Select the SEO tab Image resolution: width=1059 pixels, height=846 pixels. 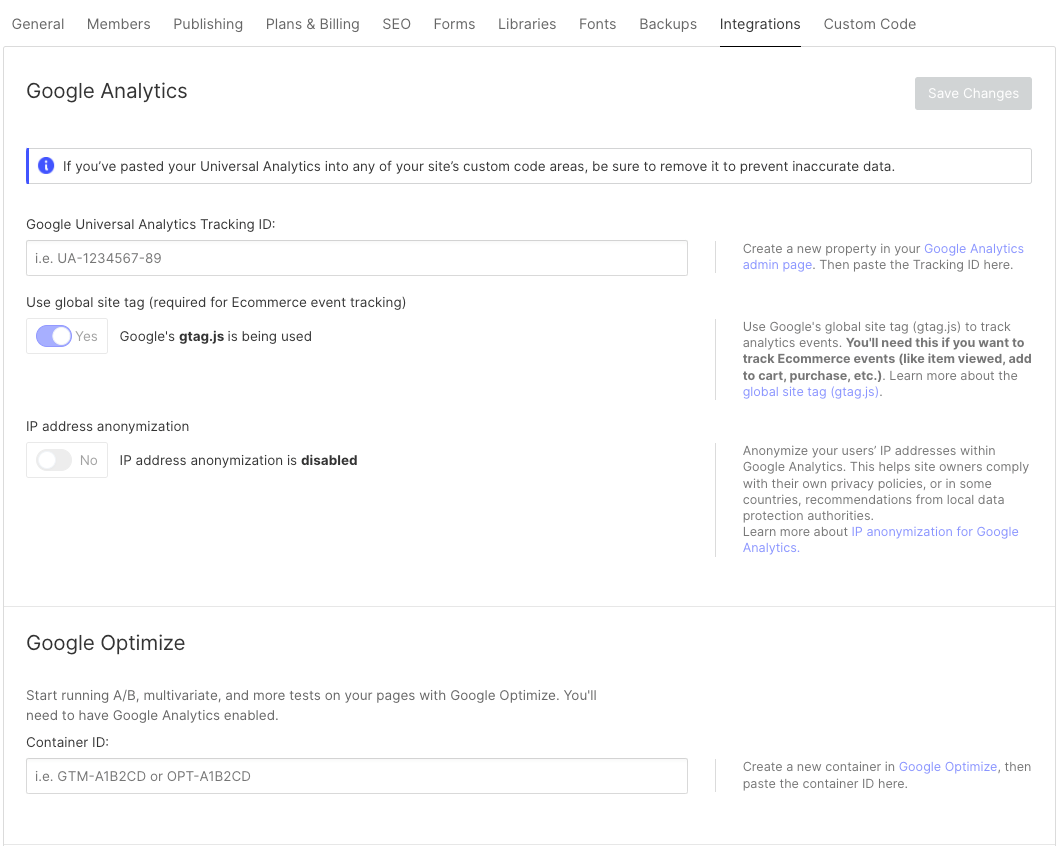(396, 24)
